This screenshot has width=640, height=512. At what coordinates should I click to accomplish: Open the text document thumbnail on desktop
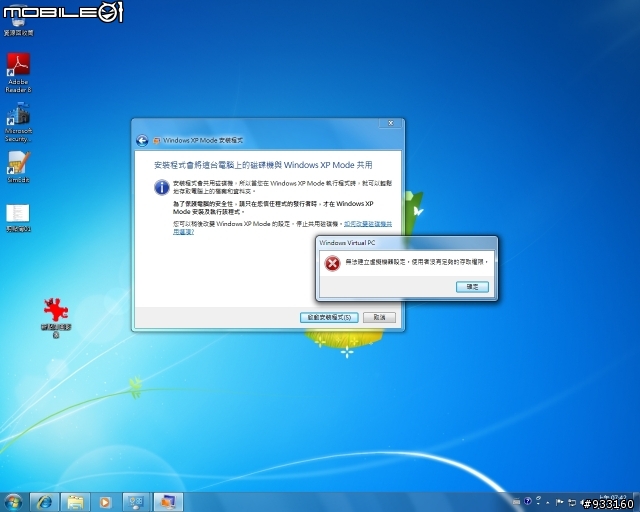[18, 218]
